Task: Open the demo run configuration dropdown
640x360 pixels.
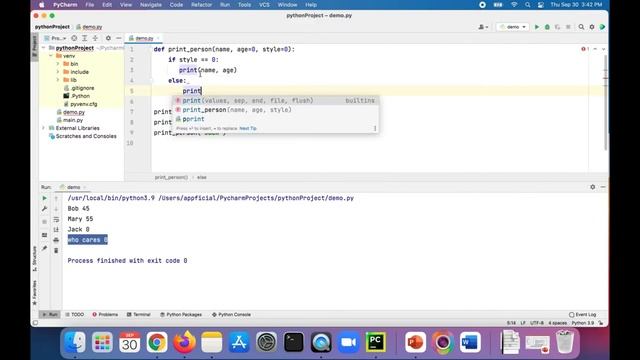Action: coord(513,27)
